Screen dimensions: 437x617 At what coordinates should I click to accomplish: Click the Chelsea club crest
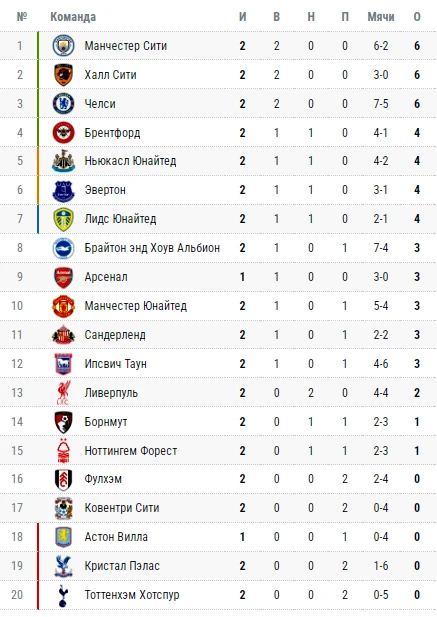coord(63,103)
